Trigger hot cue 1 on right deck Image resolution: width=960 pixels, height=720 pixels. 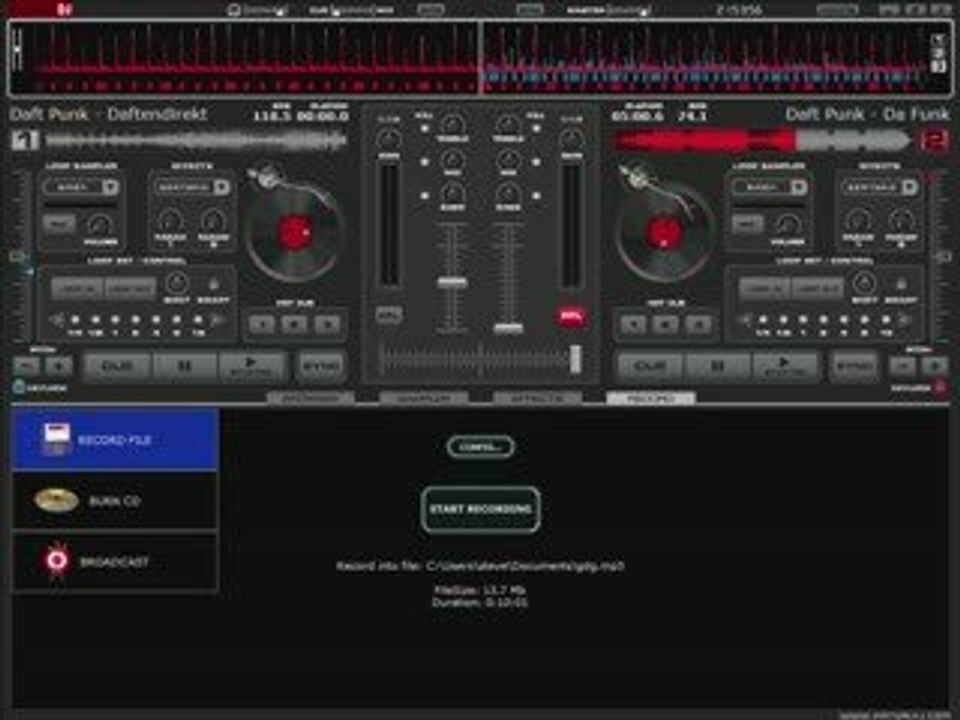[633, 323]
